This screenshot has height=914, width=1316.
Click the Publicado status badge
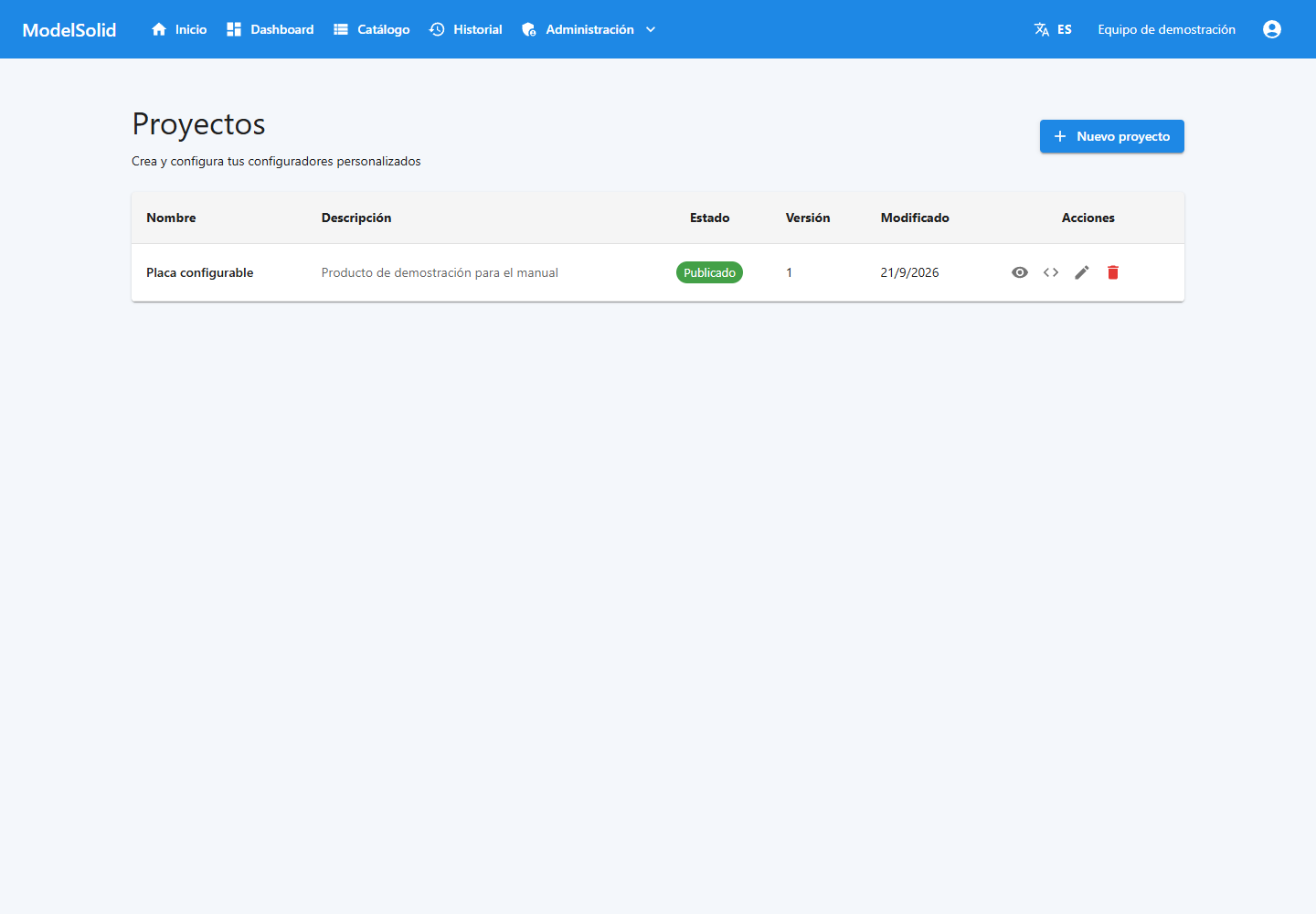coord(709,272)
